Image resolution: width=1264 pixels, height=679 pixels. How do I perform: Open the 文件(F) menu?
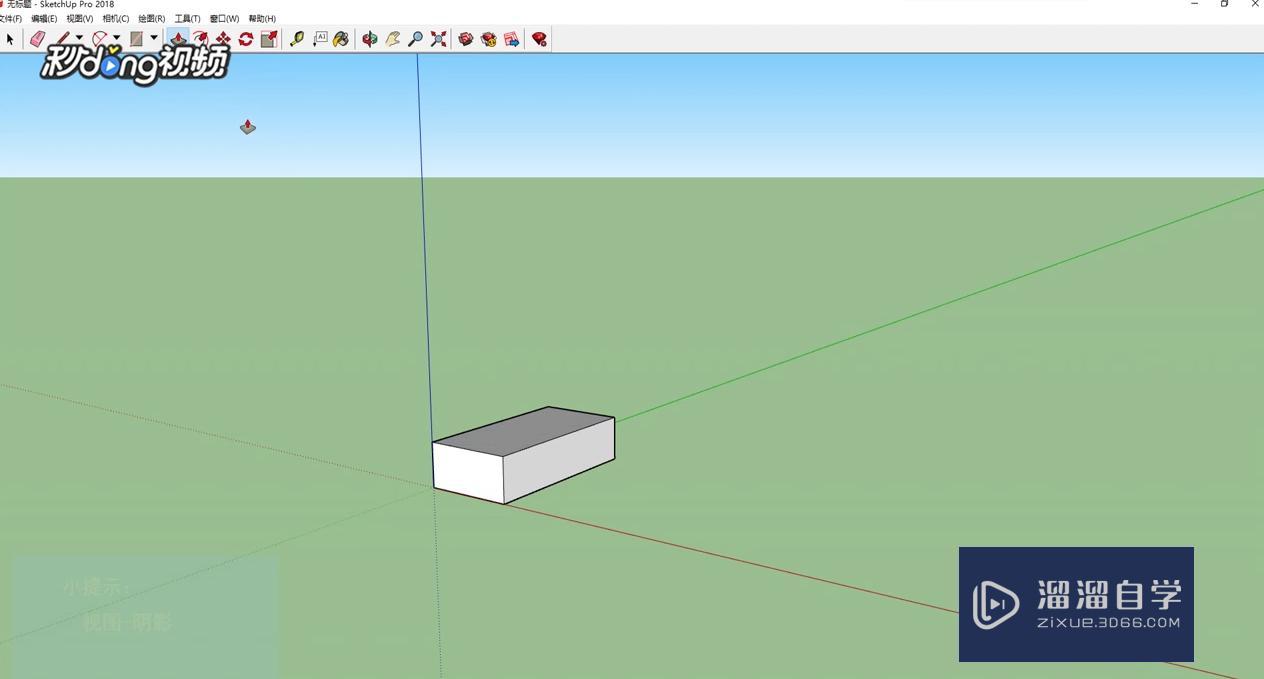point(10,18)
